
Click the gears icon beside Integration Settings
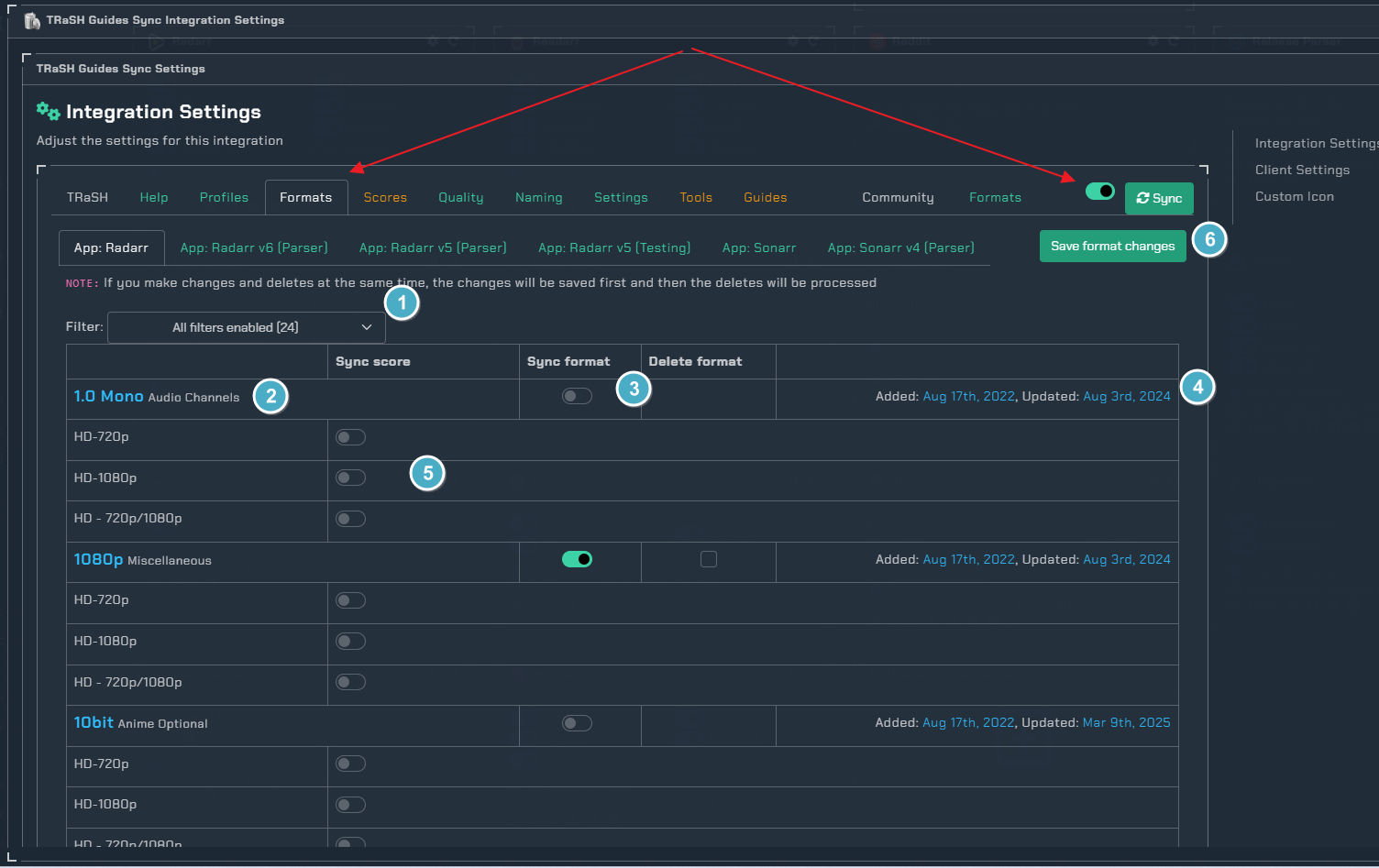[x=48, y=112]
